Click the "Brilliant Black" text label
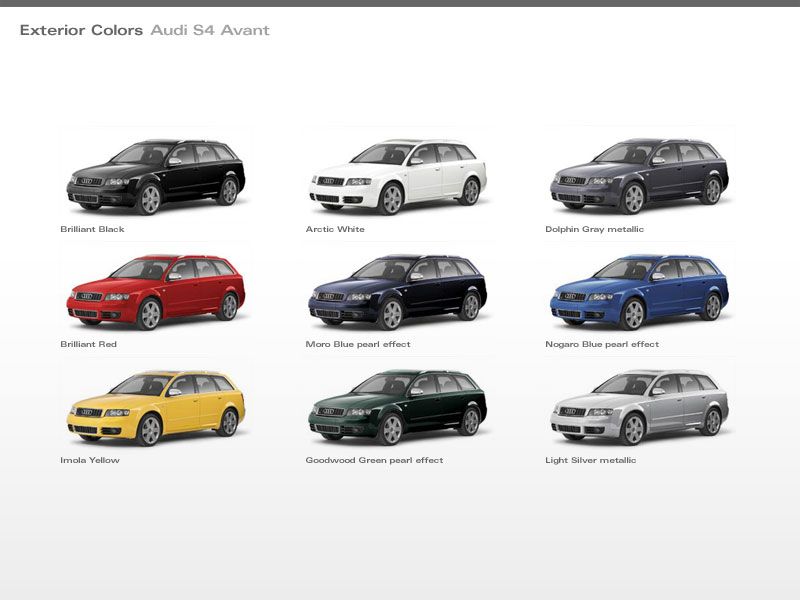Viewport: 800px width, 600px height. 92,229
